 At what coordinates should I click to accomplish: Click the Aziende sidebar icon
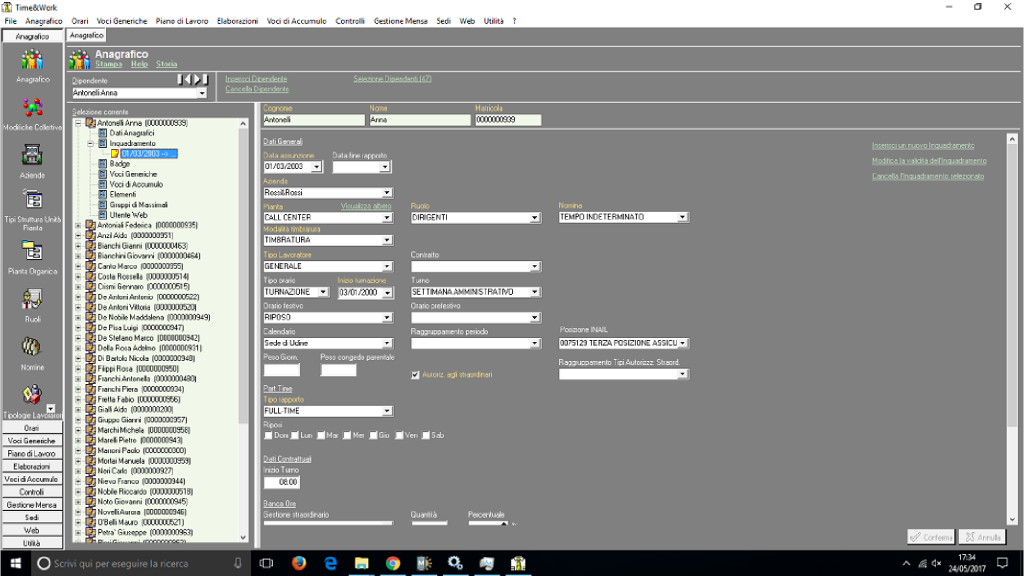tap(32, 155)
